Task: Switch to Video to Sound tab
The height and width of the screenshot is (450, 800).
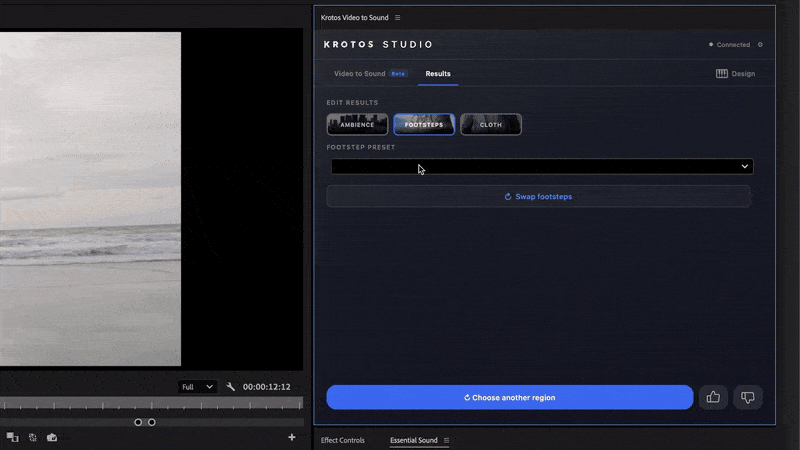Action: (360, 73)
